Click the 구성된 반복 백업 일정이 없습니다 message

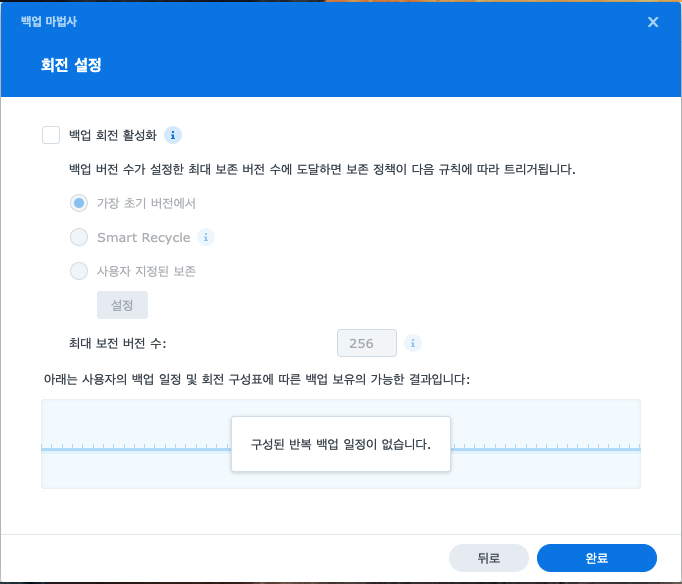(x=341, y=444)
